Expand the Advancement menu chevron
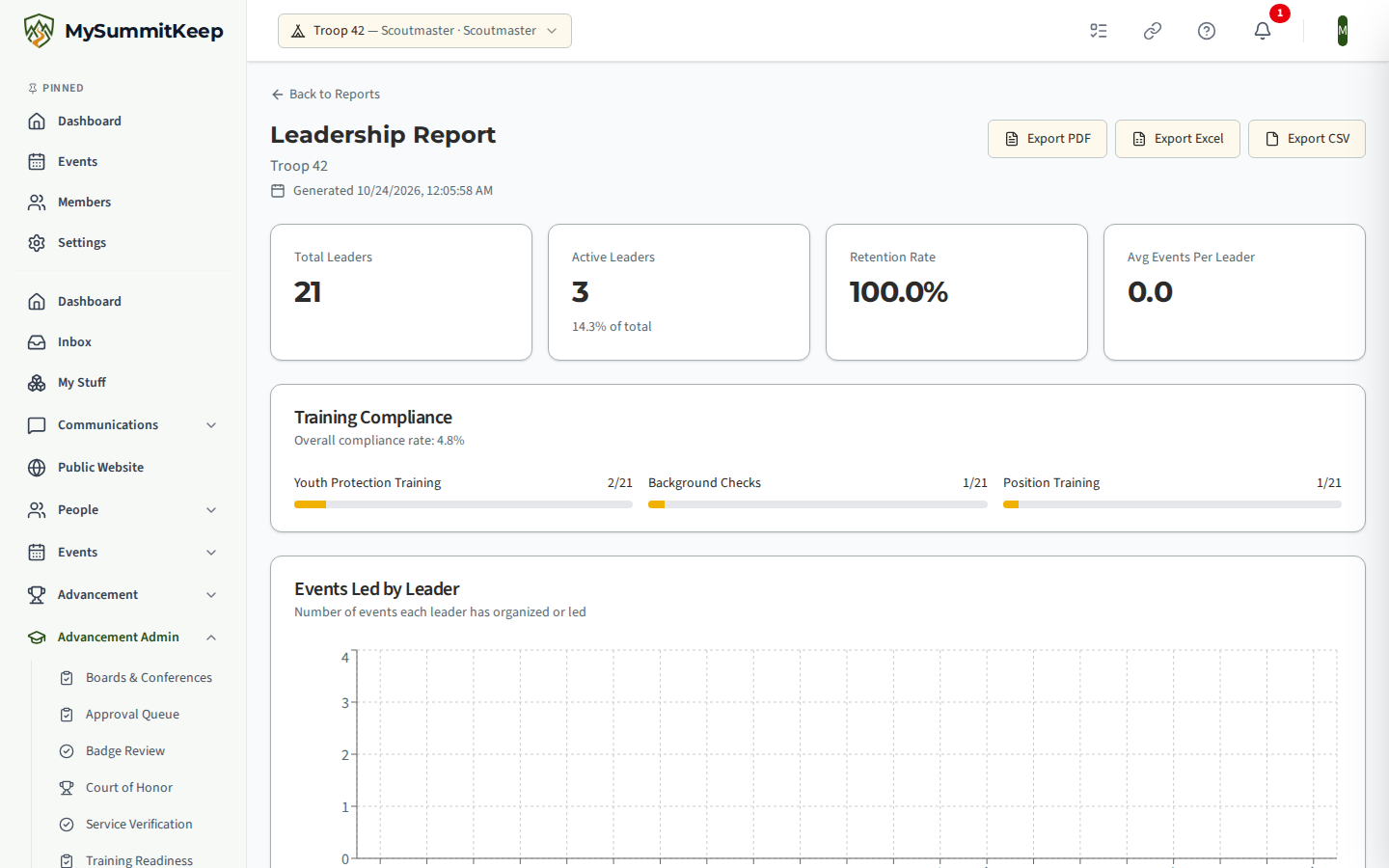This screenshot has width=1389, height=868. pos(211,595)
